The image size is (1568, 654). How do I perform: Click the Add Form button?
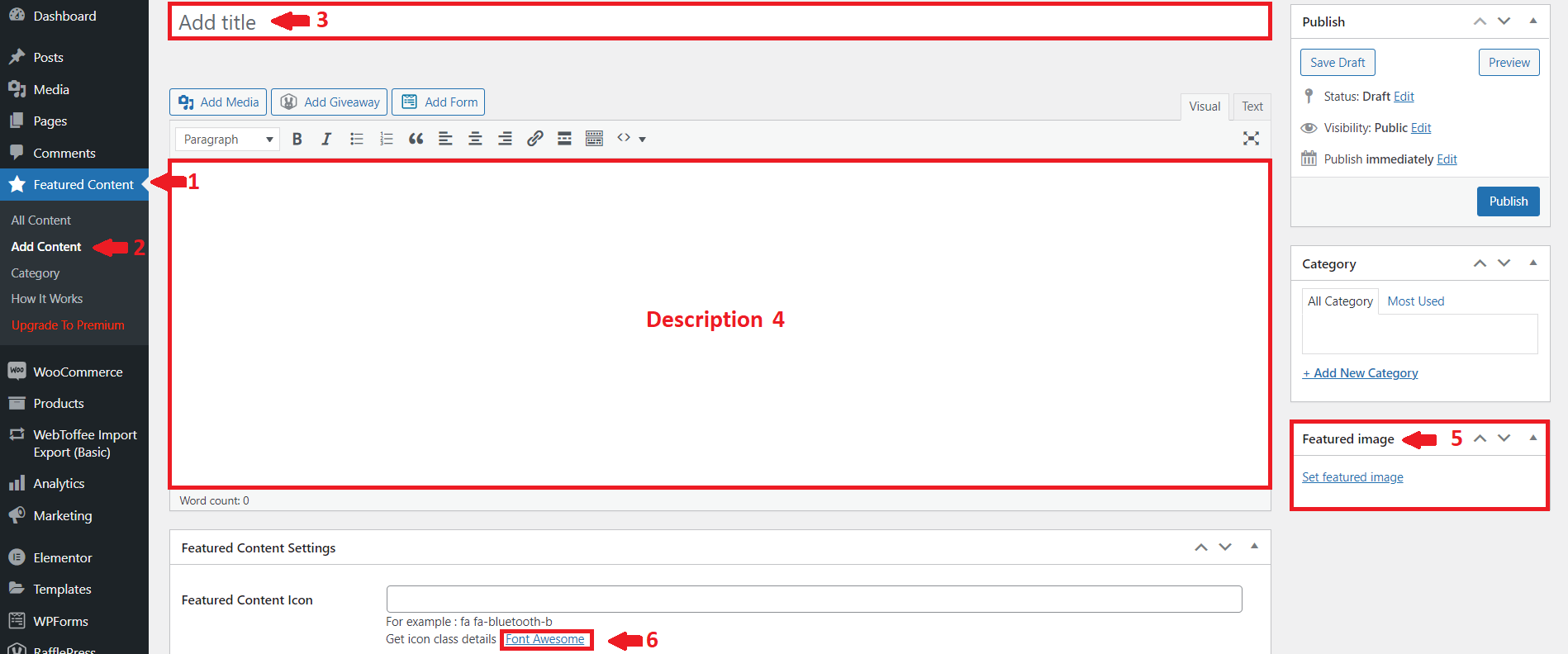point(438,102)
